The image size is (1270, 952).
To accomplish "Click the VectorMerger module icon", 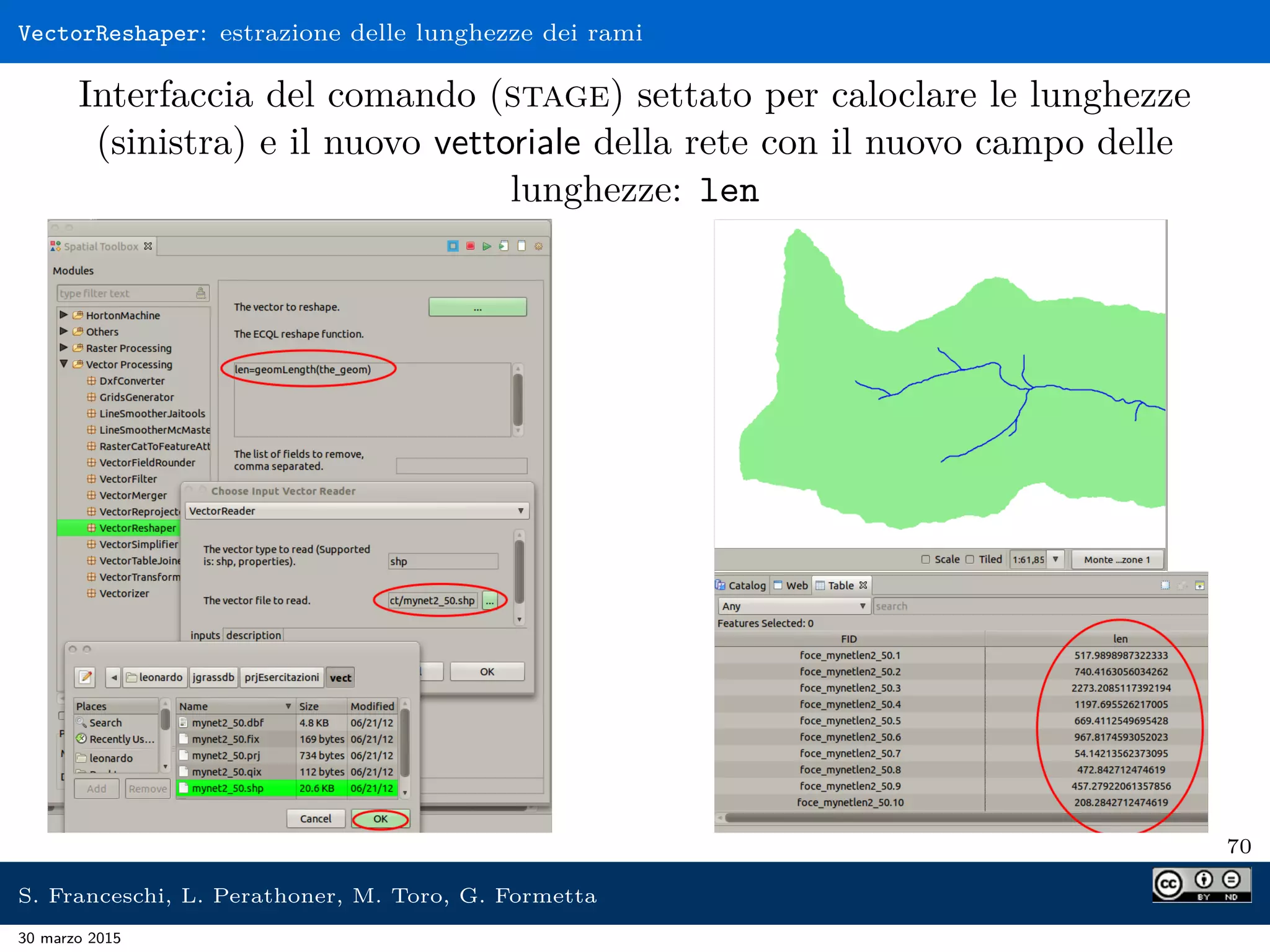I will point(91,495).
